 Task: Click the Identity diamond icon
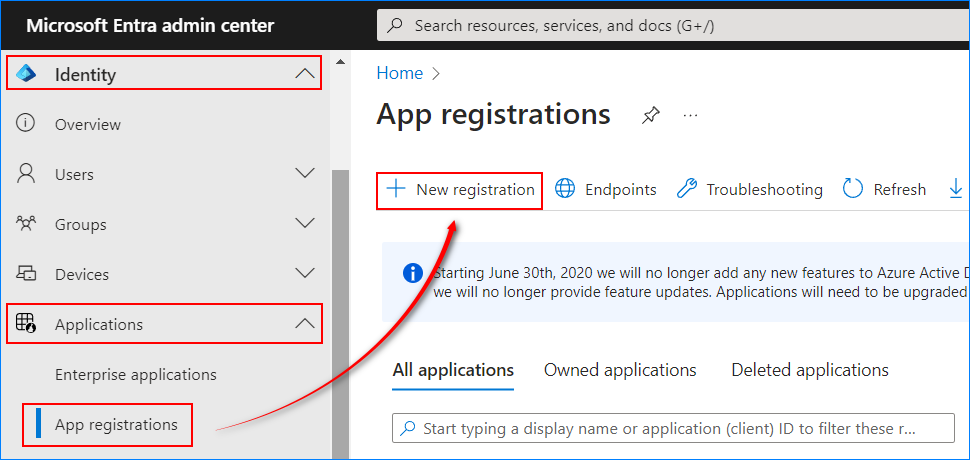click(x=26, y=74)
